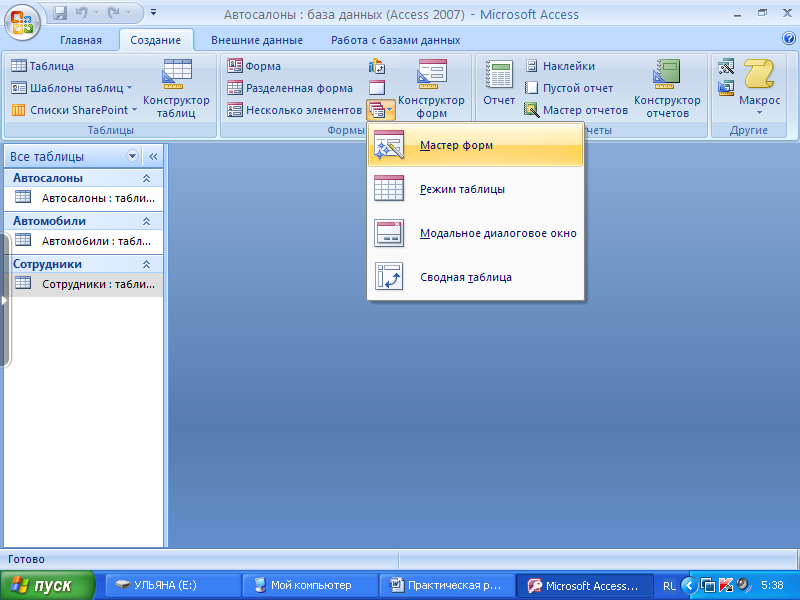Switch to Практическая р... Word taskbar button
The width and height of the screenshot is (800, 600).
447,585
